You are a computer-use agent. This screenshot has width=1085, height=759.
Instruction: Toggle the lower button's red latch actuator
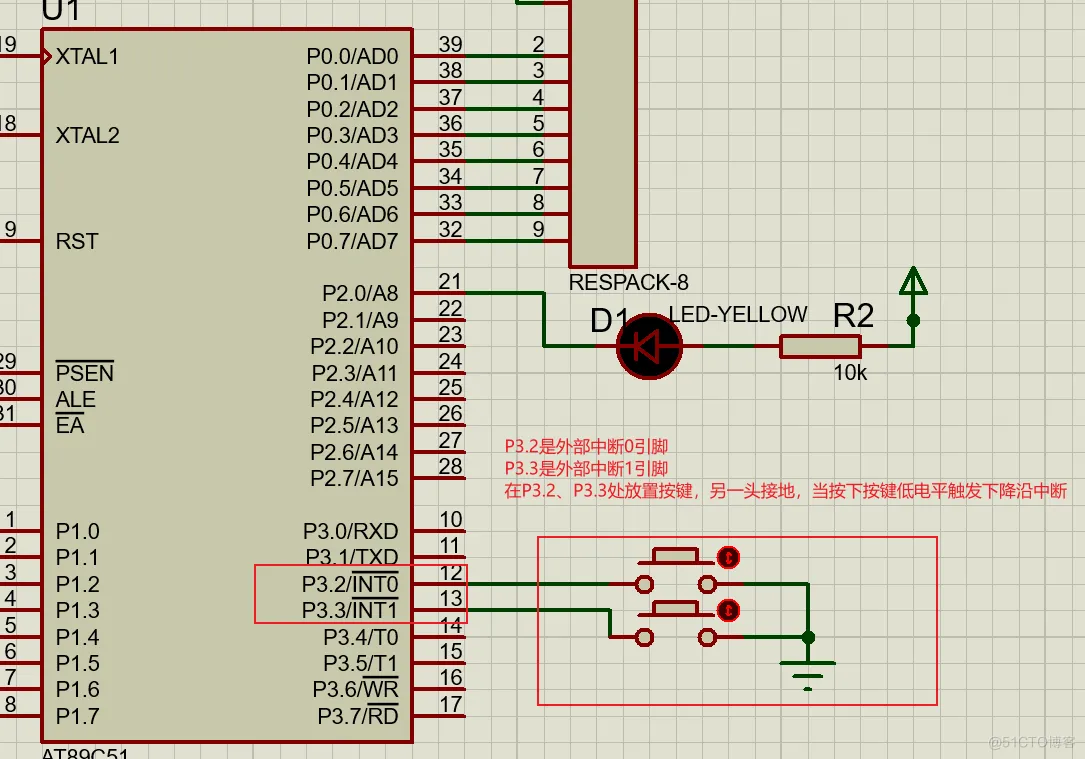point(730,610)
